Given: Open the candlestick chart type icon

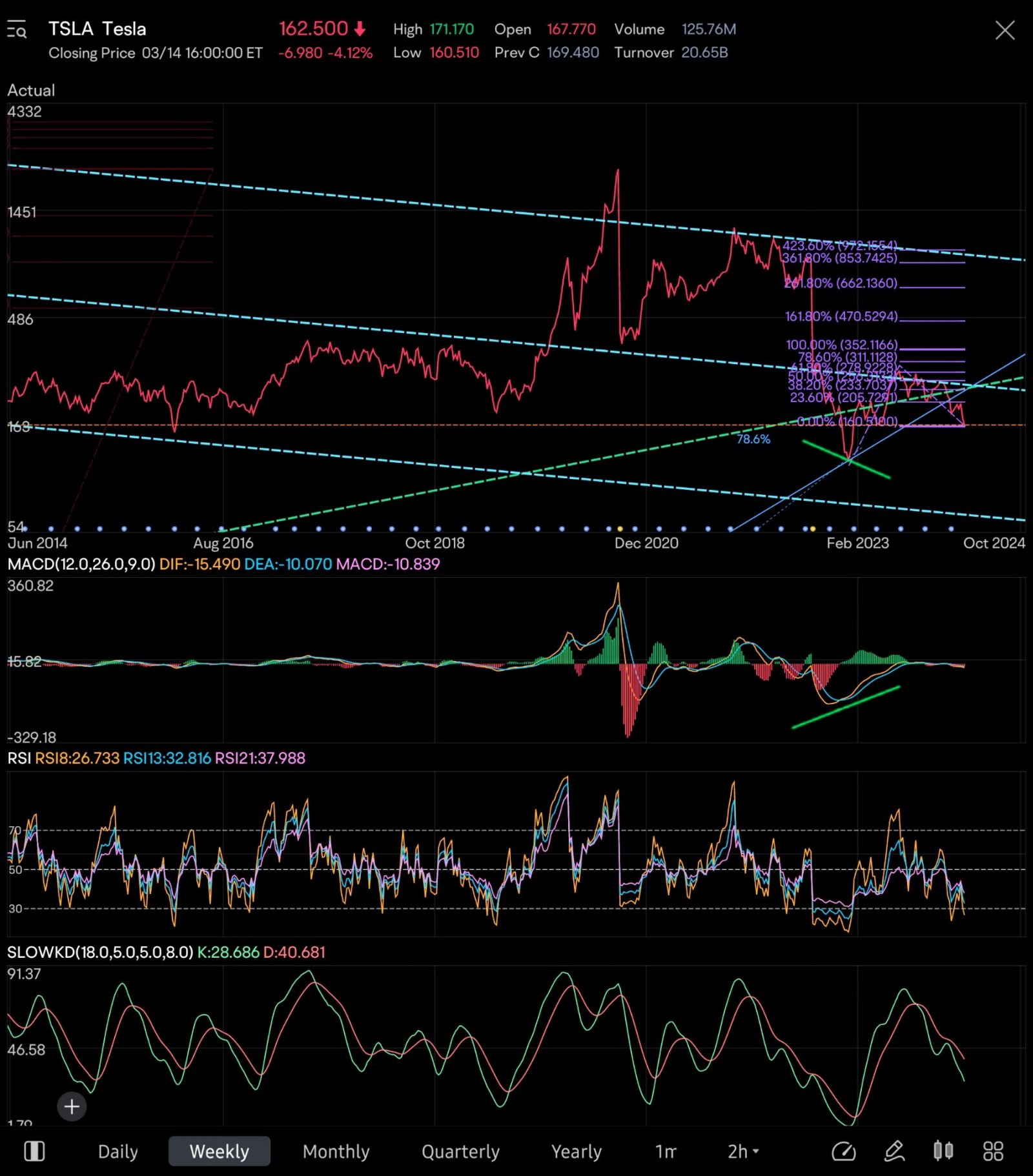Looking at the screenshot, I should [x=943, y=1151].
